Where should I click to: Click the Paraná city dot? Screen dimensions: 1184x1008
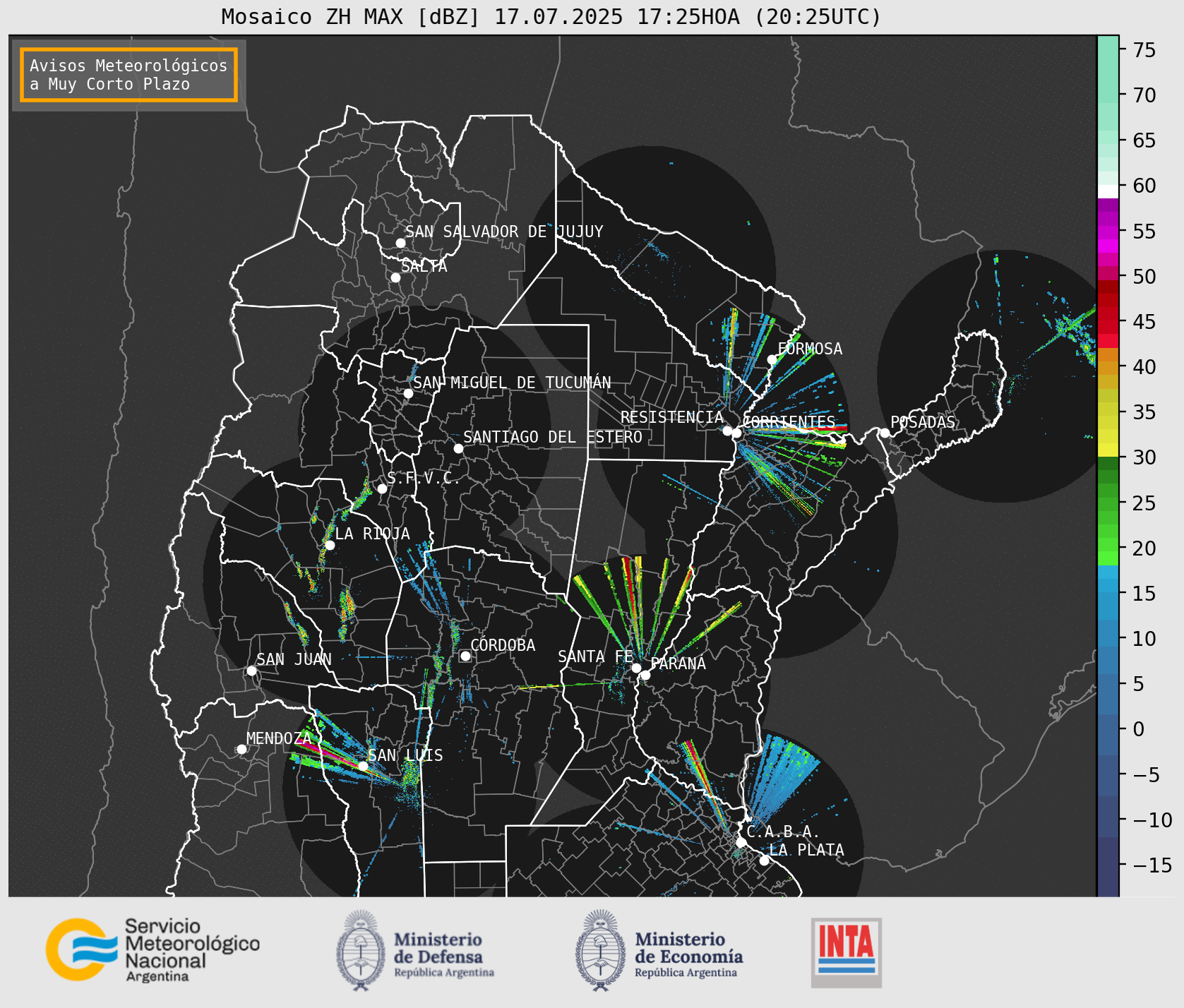(645, 675)
